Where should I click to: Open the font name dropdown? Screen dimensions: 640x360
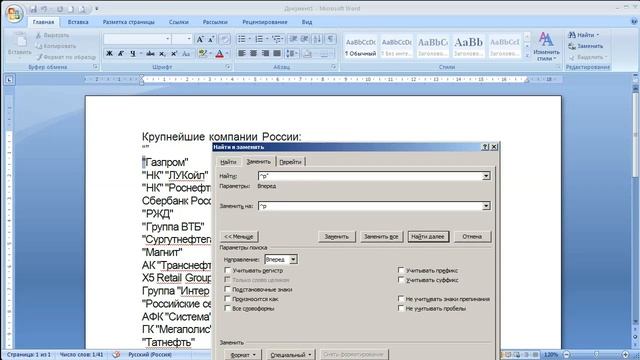[167, 39]
